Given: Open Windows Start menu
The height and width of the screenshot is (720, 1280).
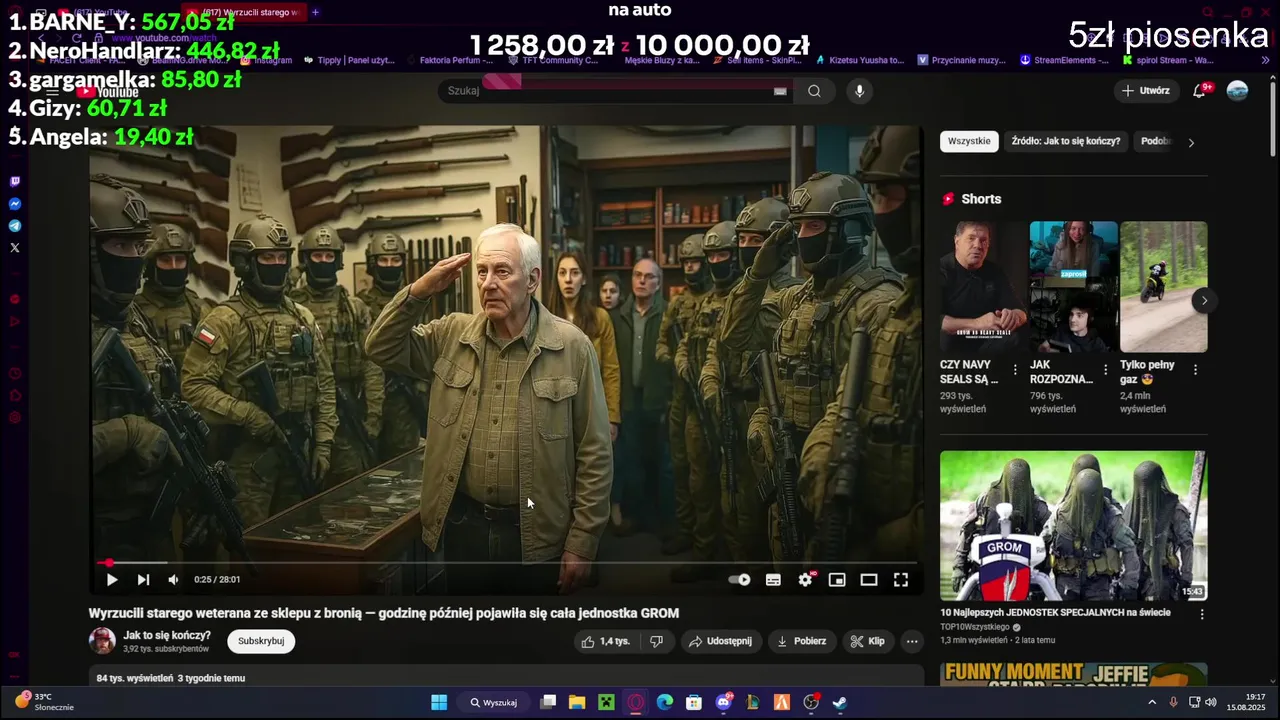Looking at the screenshot, I should (x=439, y=702).
